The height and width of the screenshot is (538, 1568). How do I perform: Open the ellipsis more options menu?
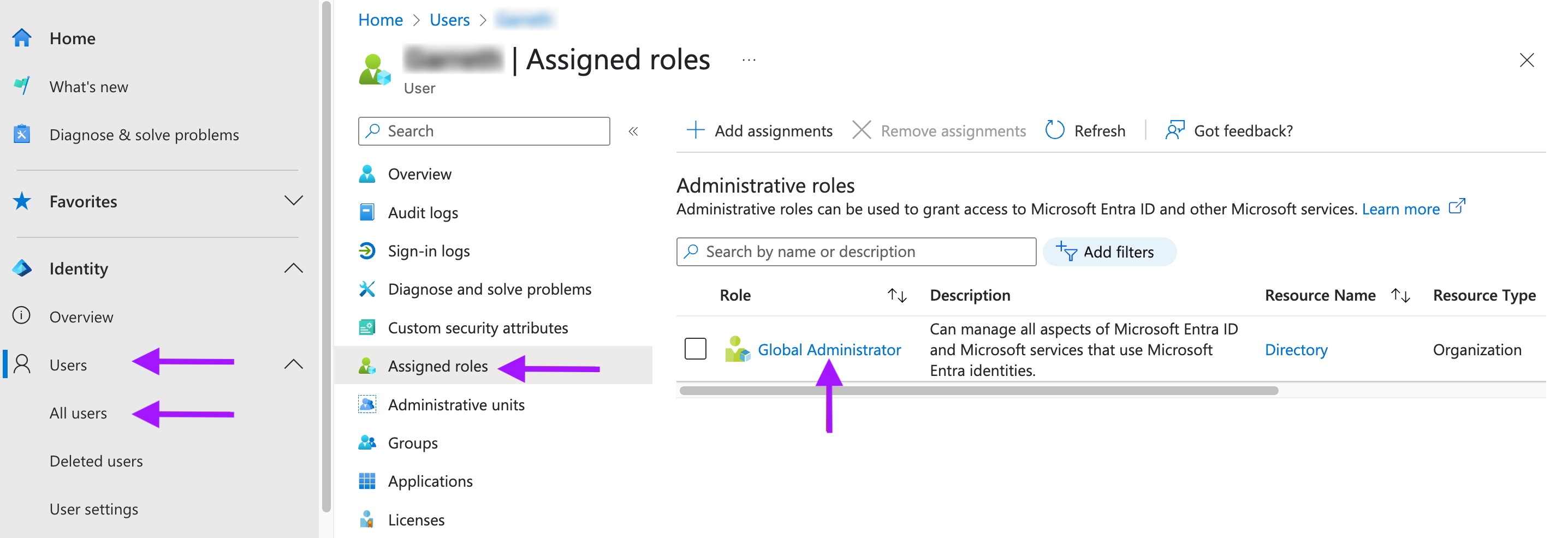(749, 60)
